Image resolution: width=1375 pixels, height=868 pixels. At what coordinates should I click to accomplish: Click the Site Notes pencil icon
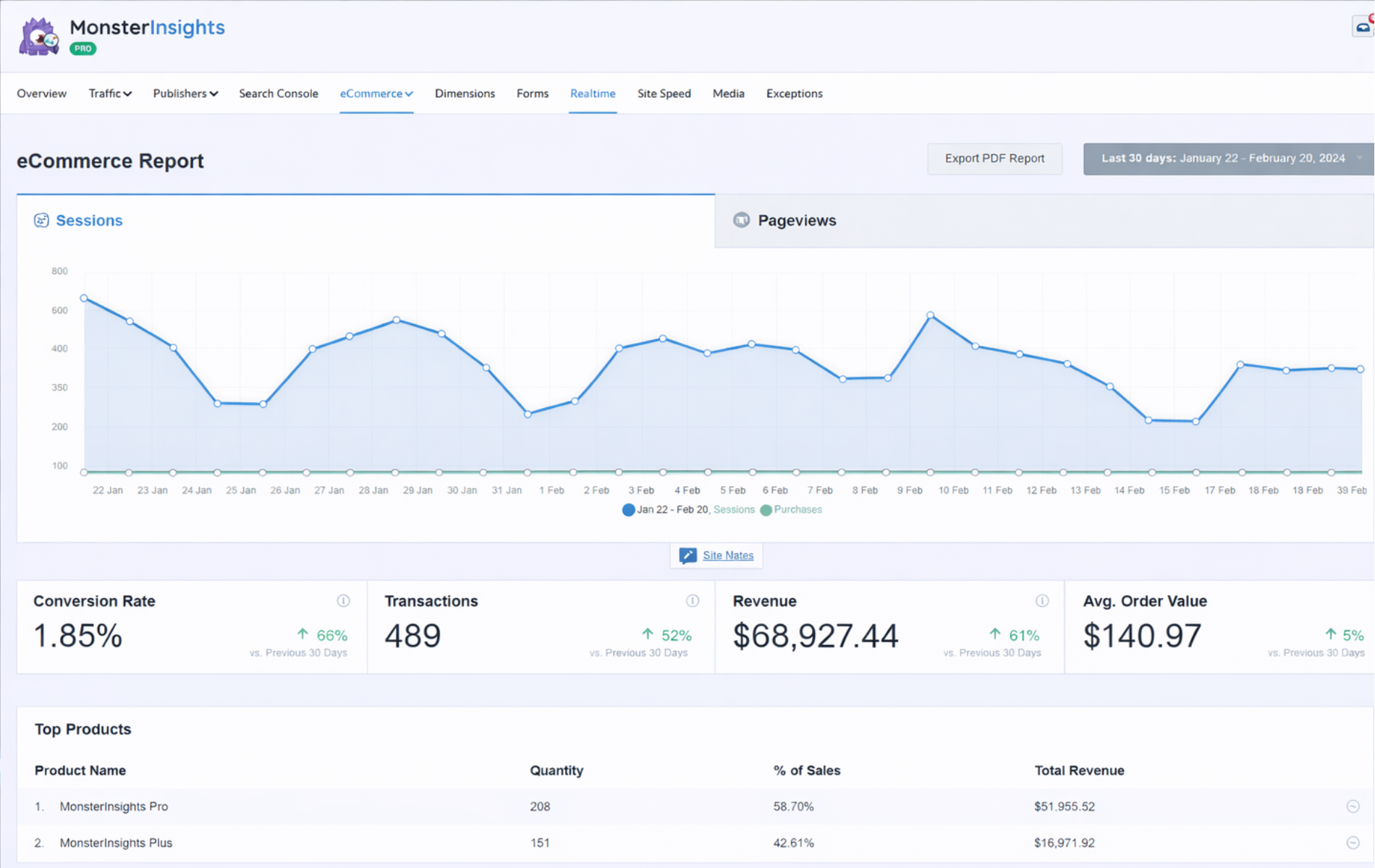click(687, 556)
